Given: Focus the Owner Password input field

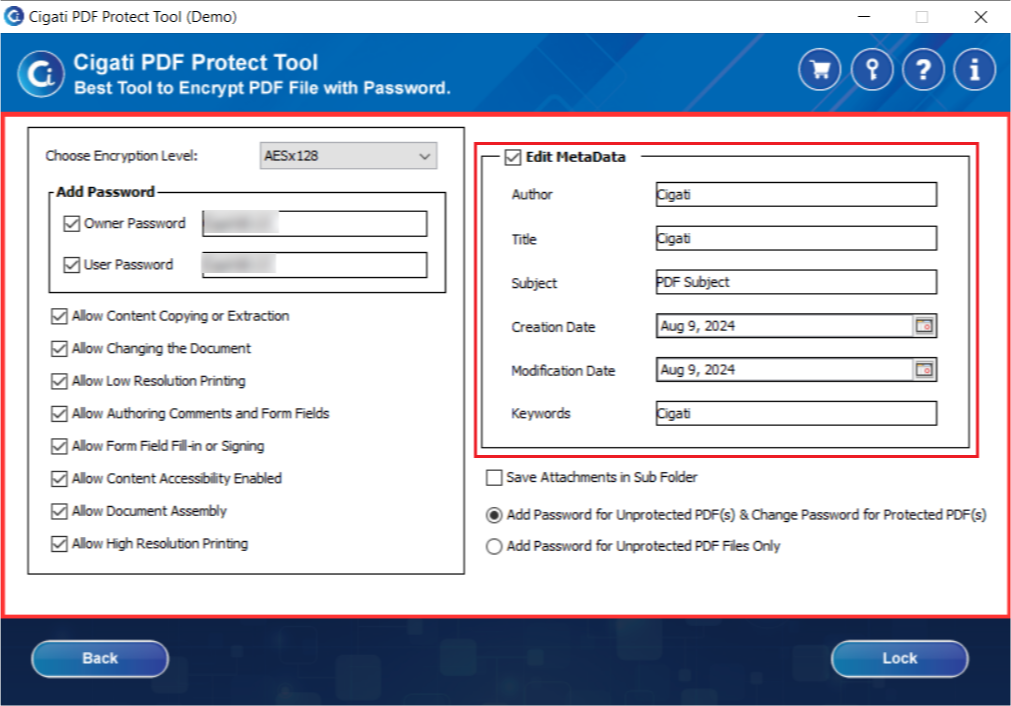Looking at the screenshot, I should 315,224.
